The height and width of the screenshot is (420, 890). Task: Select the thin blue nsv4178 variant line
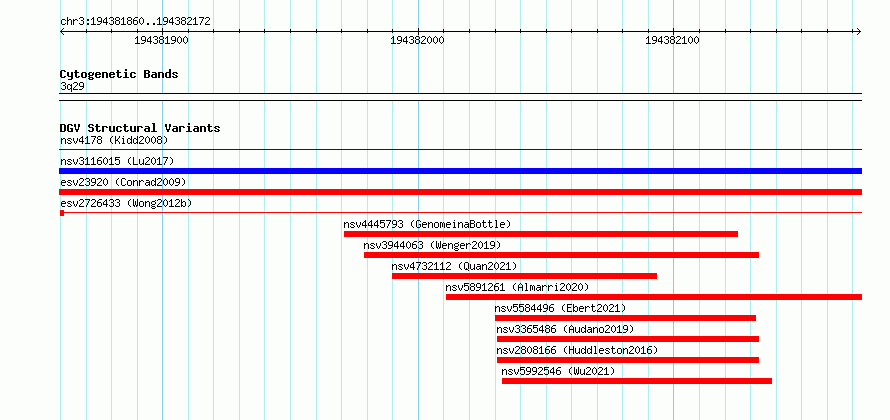461,150
